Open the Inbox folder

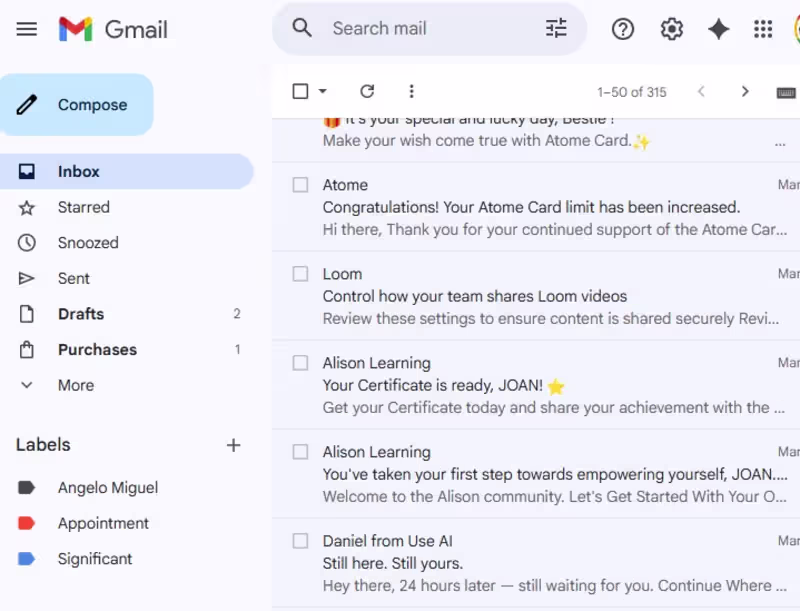tap(127, 171)
